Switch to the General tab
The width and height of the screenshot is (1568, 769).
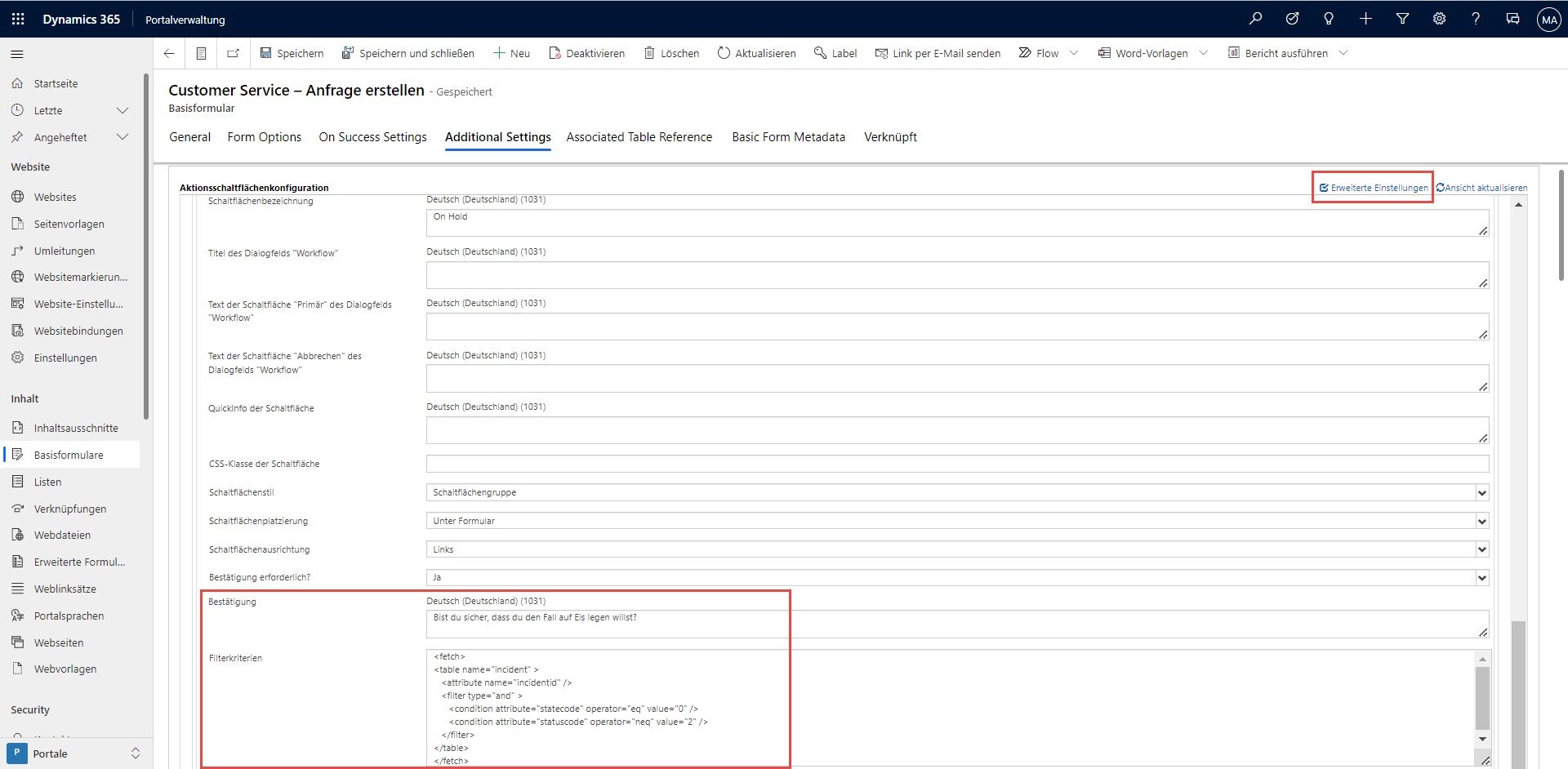click(x=189, y=137)
